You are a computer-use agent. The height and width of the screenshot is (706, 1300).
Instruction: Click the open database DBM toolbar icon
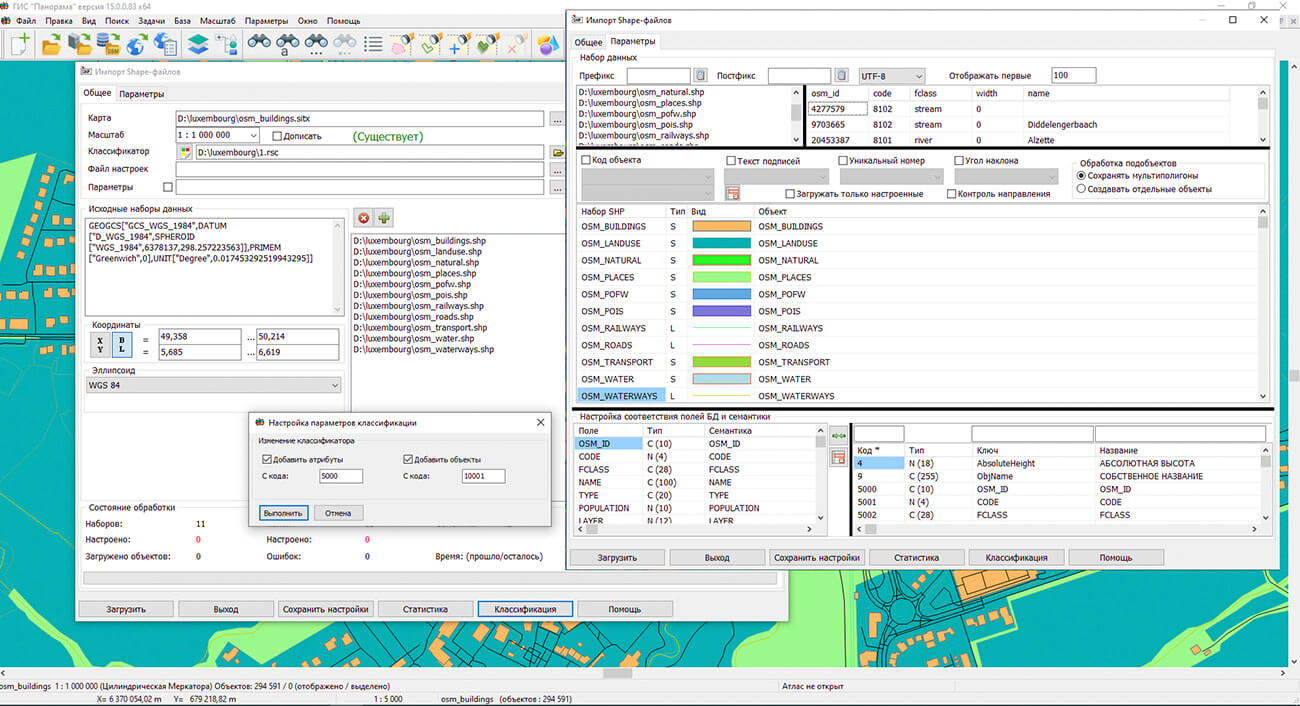pos(108,44)
